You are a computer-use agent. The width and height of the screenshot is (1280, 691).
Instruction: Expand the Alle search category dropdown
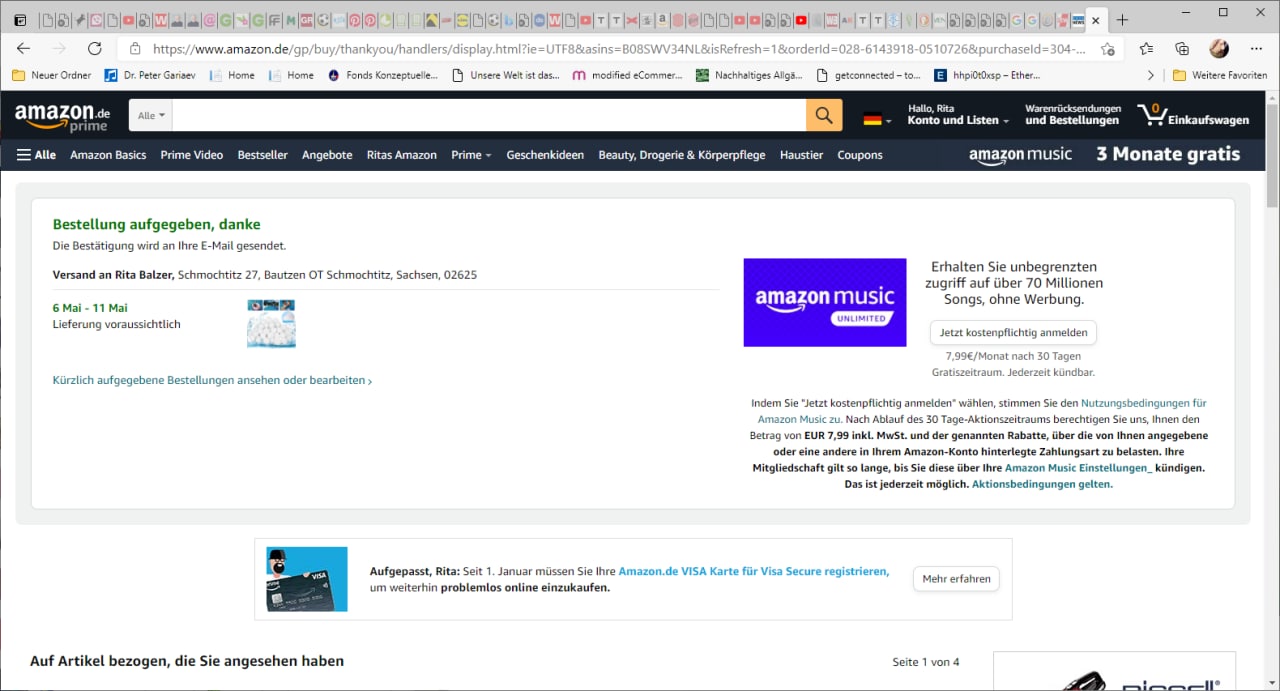[151, 116]
